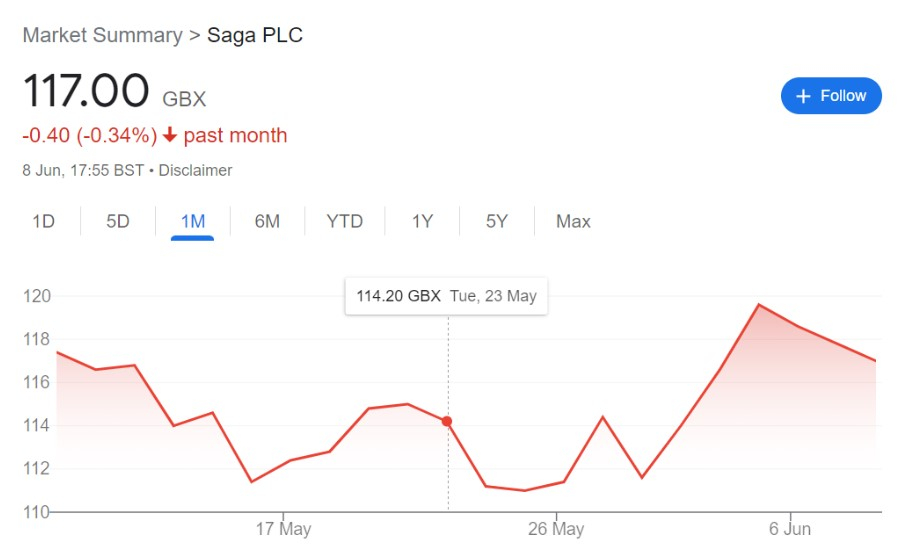Click the plus icon in Follow button
The height and width of the screenshot is (549, 901).
[803, 96]
